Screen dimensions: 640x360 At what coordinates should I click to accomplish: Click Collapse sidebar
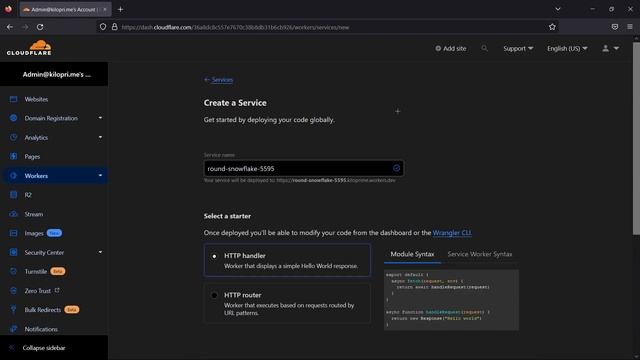tap(44, 348)
